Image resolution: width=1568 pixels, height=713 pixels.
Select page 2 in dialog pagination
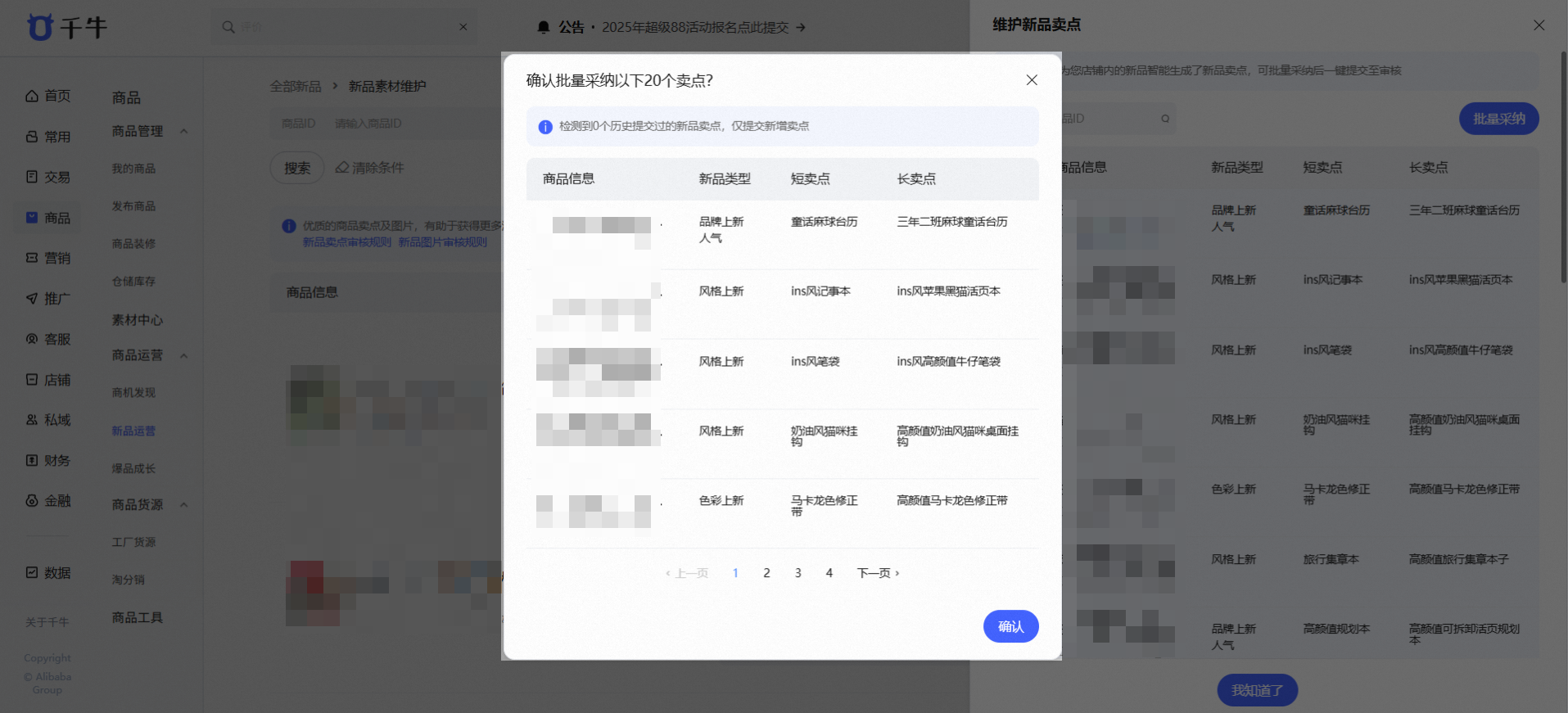[766, 573]
